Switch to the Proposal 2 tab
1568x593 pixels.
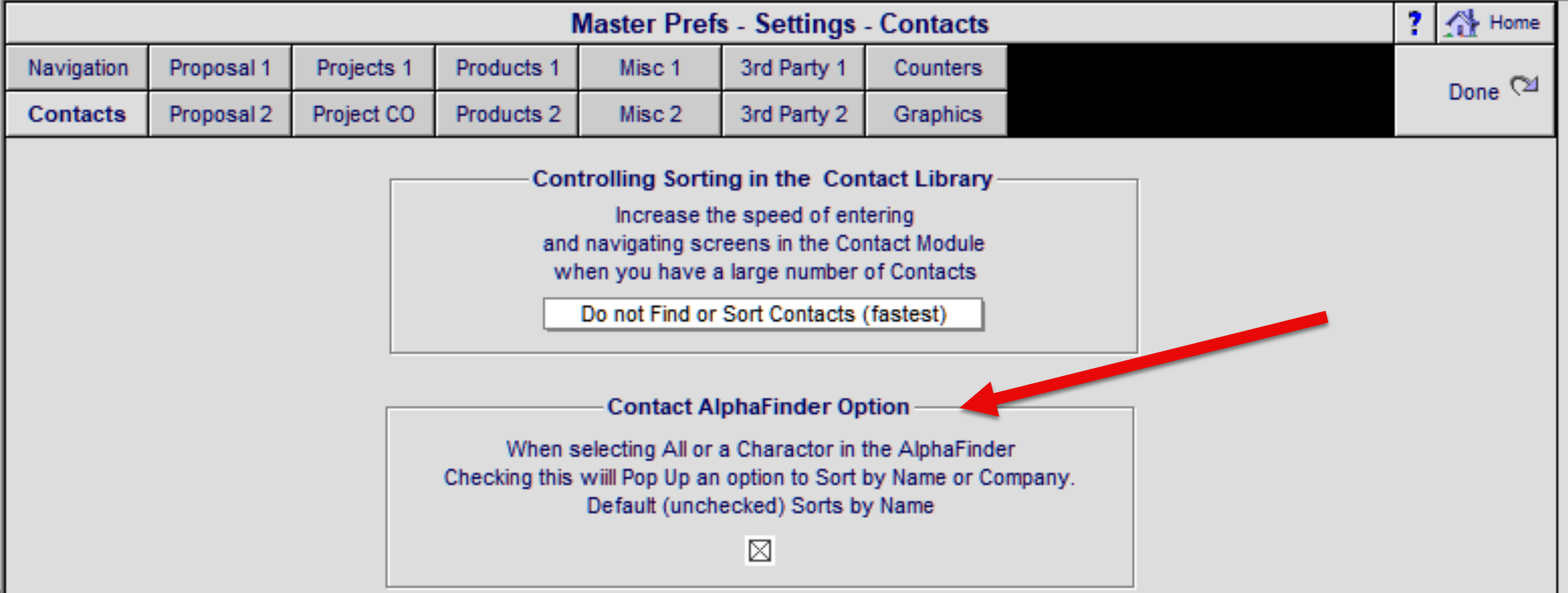point(220,114)
